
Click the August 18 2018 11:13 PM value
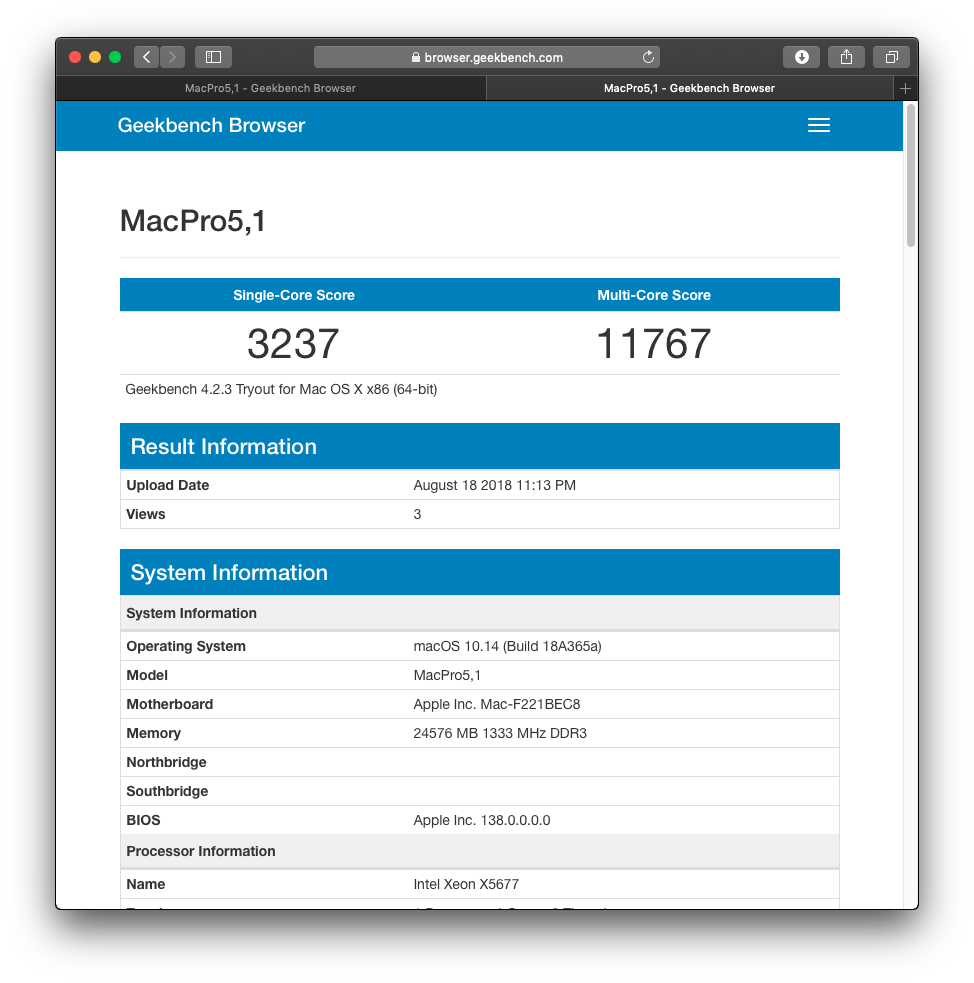click(495, 485)
